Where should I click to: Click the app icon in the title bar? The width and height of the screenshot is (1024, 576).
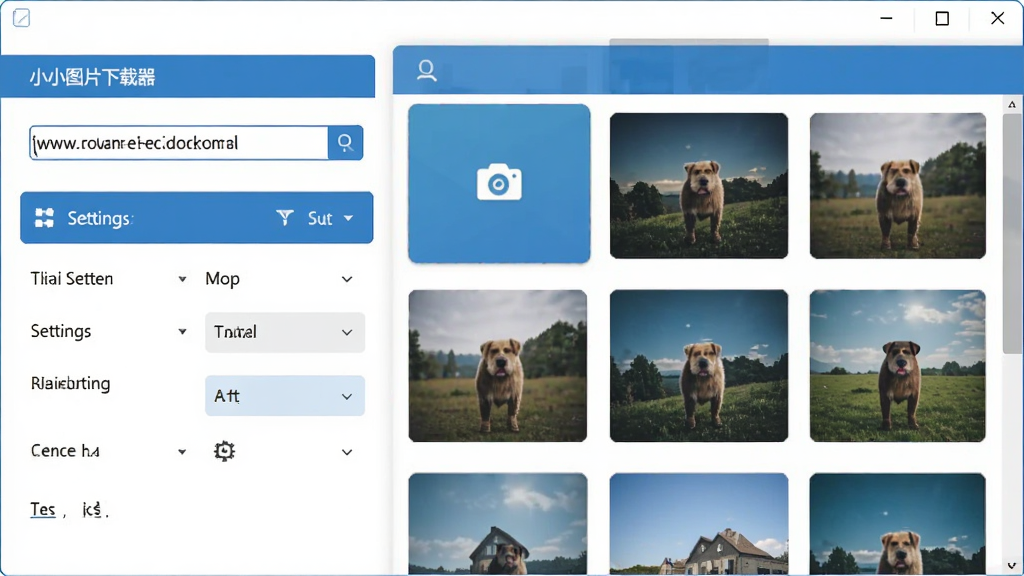point(21,18)
